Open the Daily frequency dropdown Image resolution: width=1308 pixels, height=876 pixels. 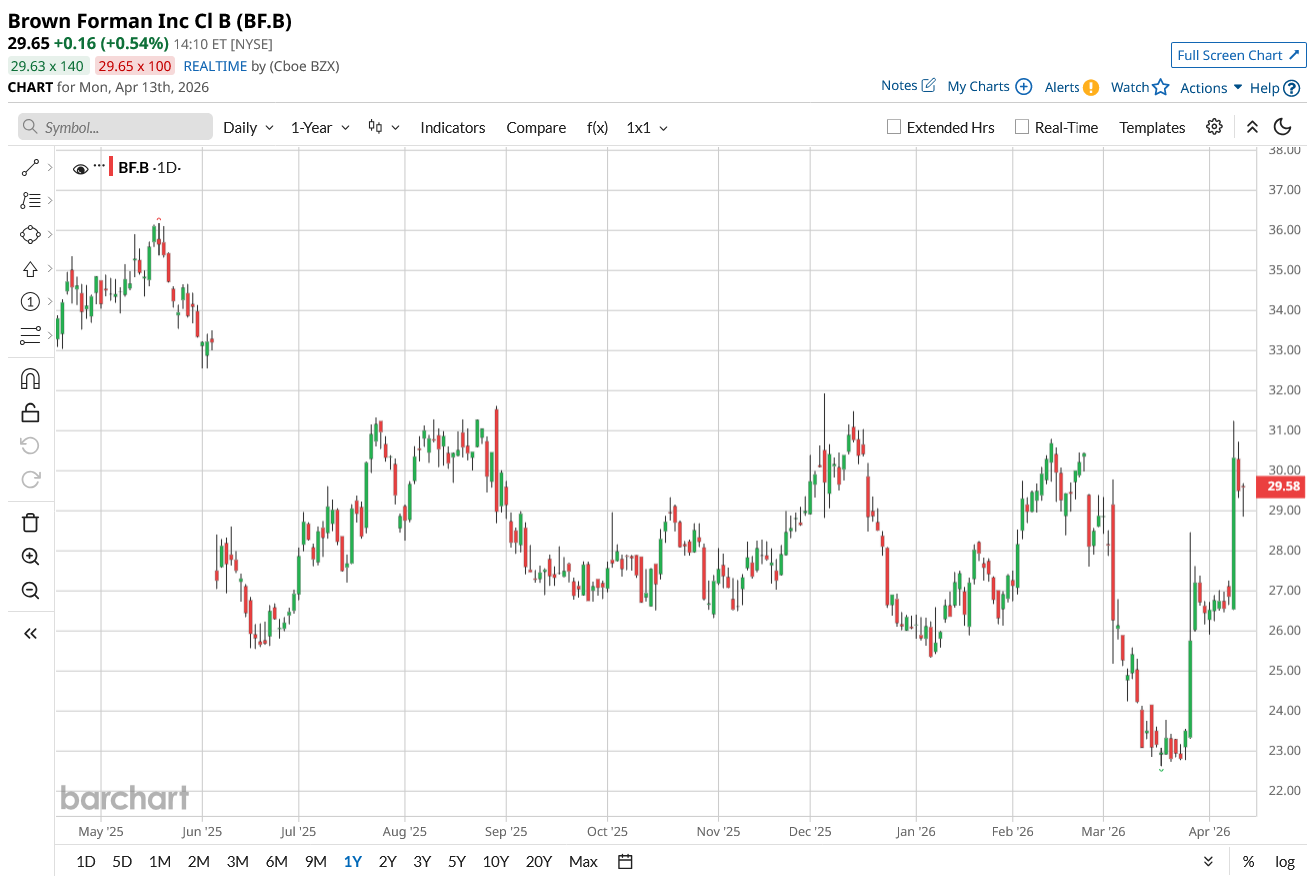[248, 128]
